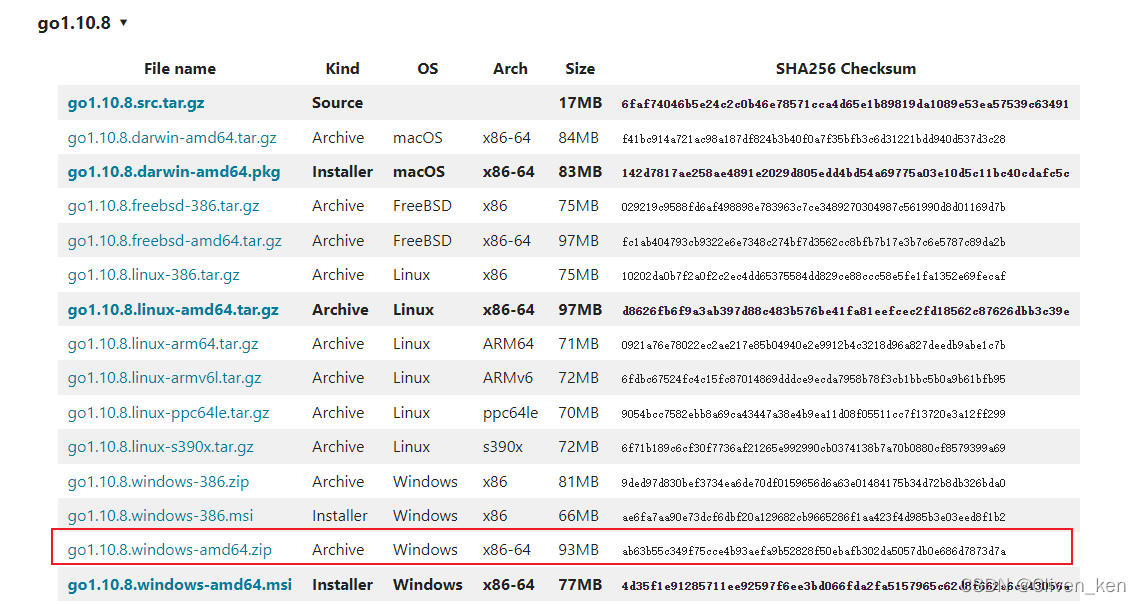
Task: Download go1.10.8.linux-386.tar.gz archive
Action: tap(153, 275)
